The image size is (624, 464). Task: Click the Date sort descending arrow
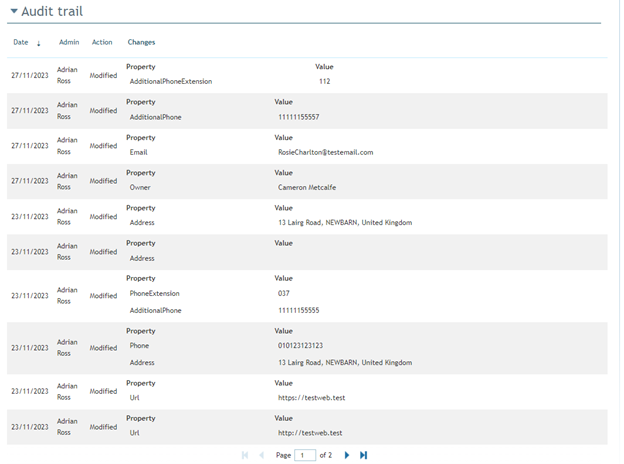[39, 43]
